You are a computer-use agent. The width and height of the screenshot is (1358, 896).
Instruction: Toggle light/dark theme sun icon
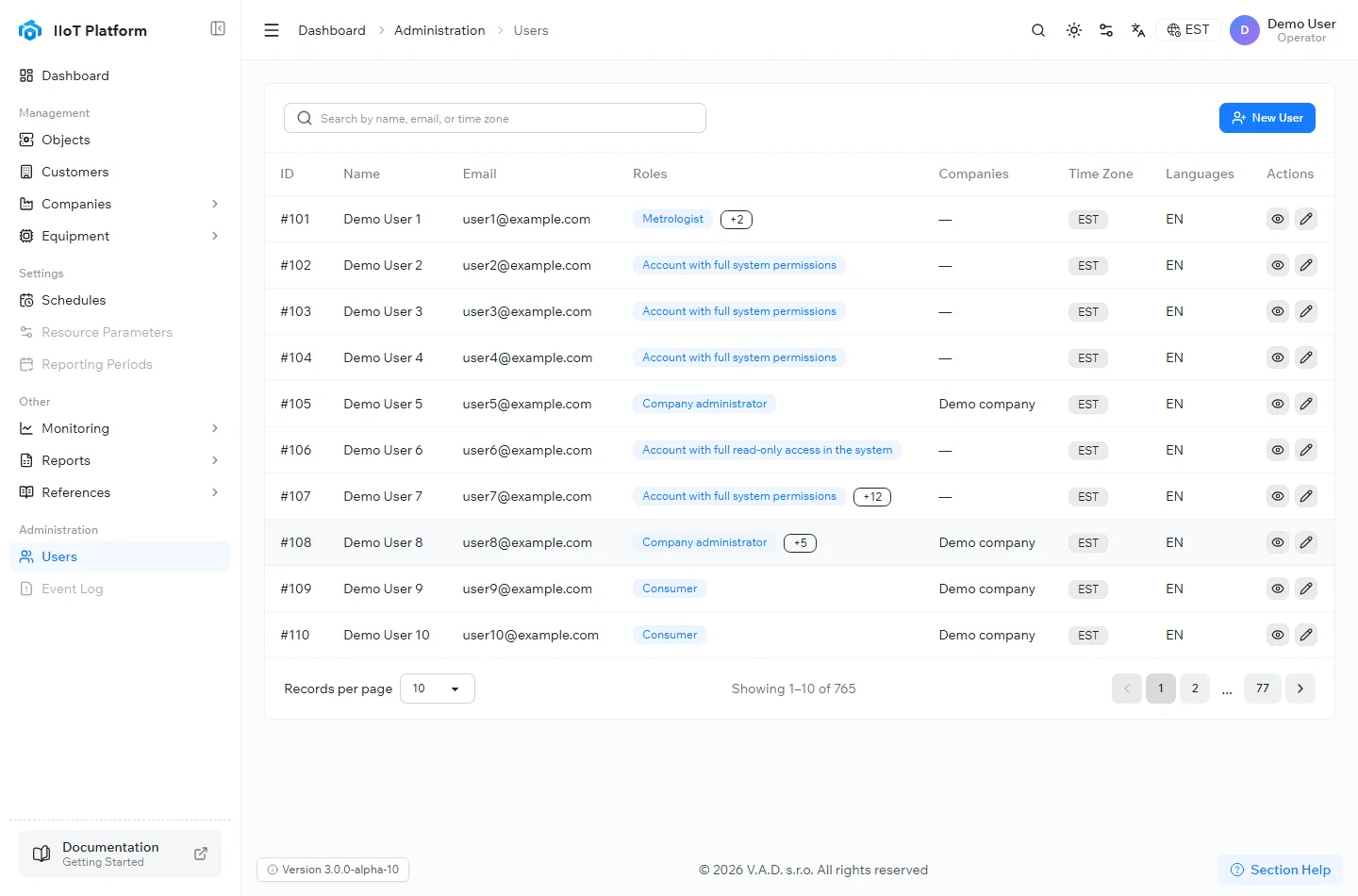1074,30
